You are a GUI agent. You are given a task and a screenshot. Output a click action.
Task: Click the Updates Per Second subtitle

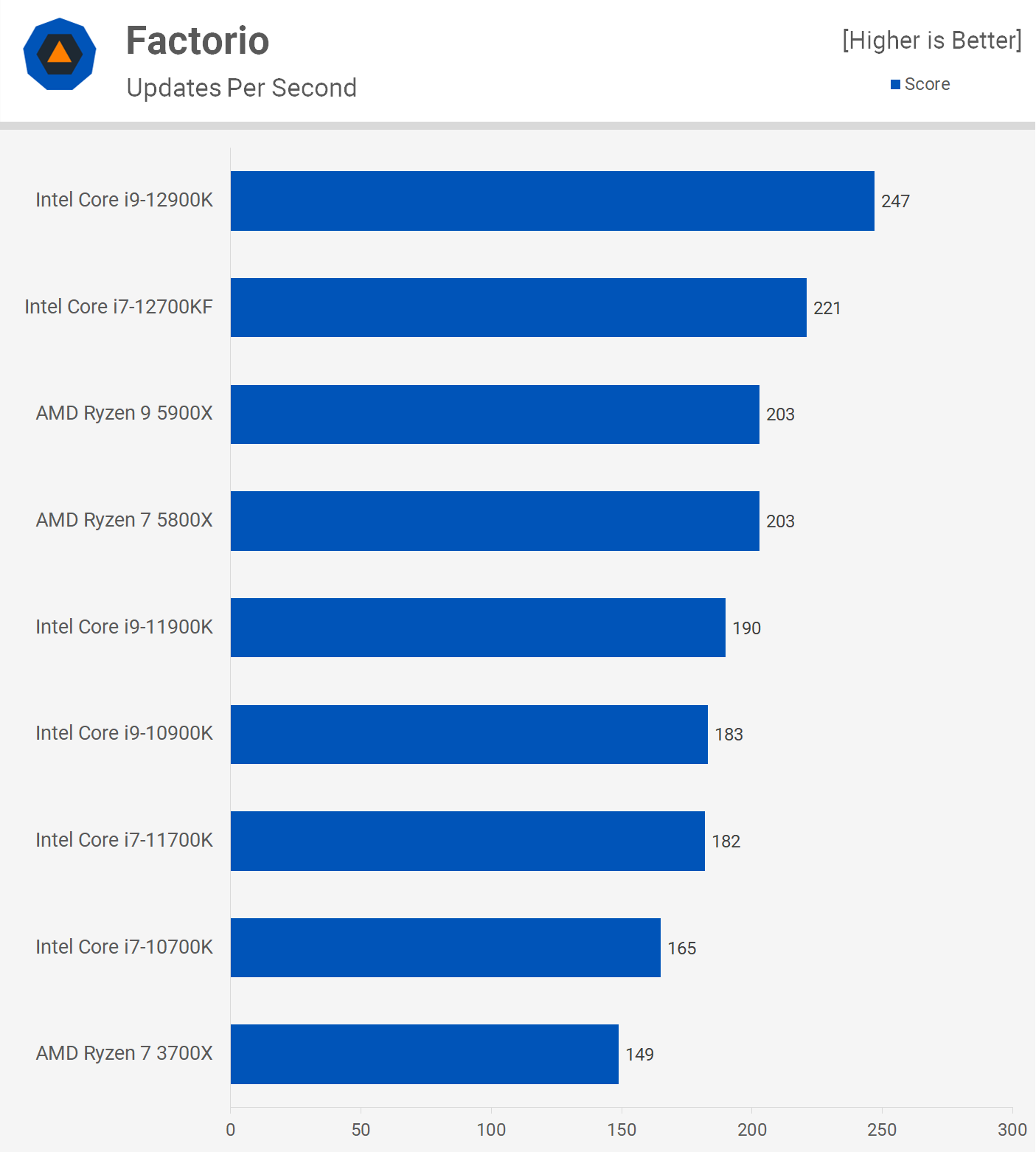242,88
